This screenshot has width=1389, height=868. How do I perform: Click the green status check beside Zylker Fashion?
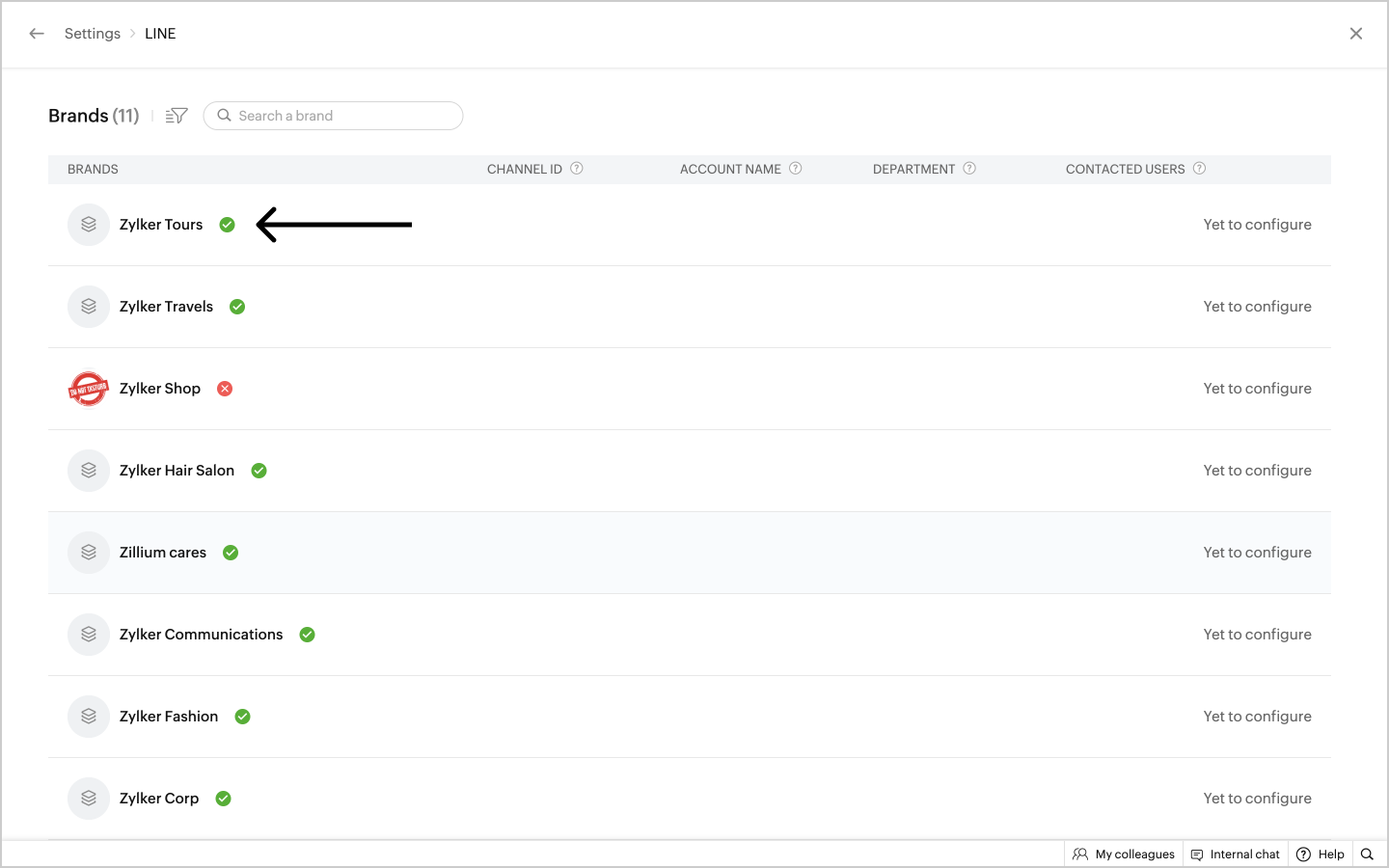pyautogui.click(x=243, y=717)
